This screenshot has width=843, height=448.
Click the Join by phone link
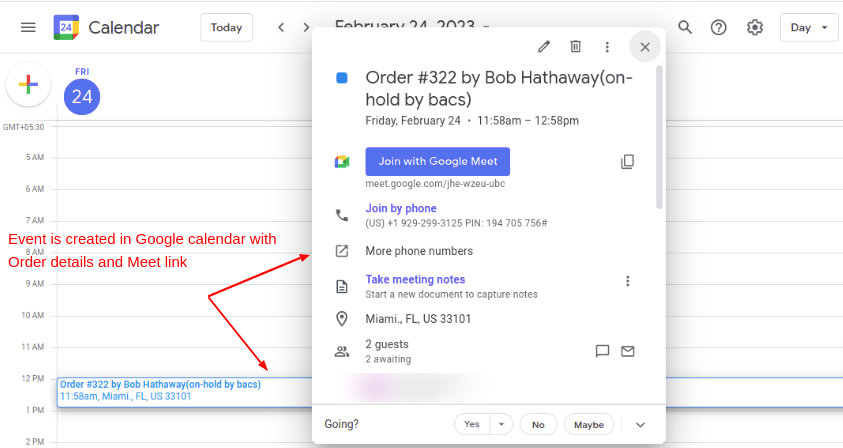pyautogui.click(x=401, y=208)
